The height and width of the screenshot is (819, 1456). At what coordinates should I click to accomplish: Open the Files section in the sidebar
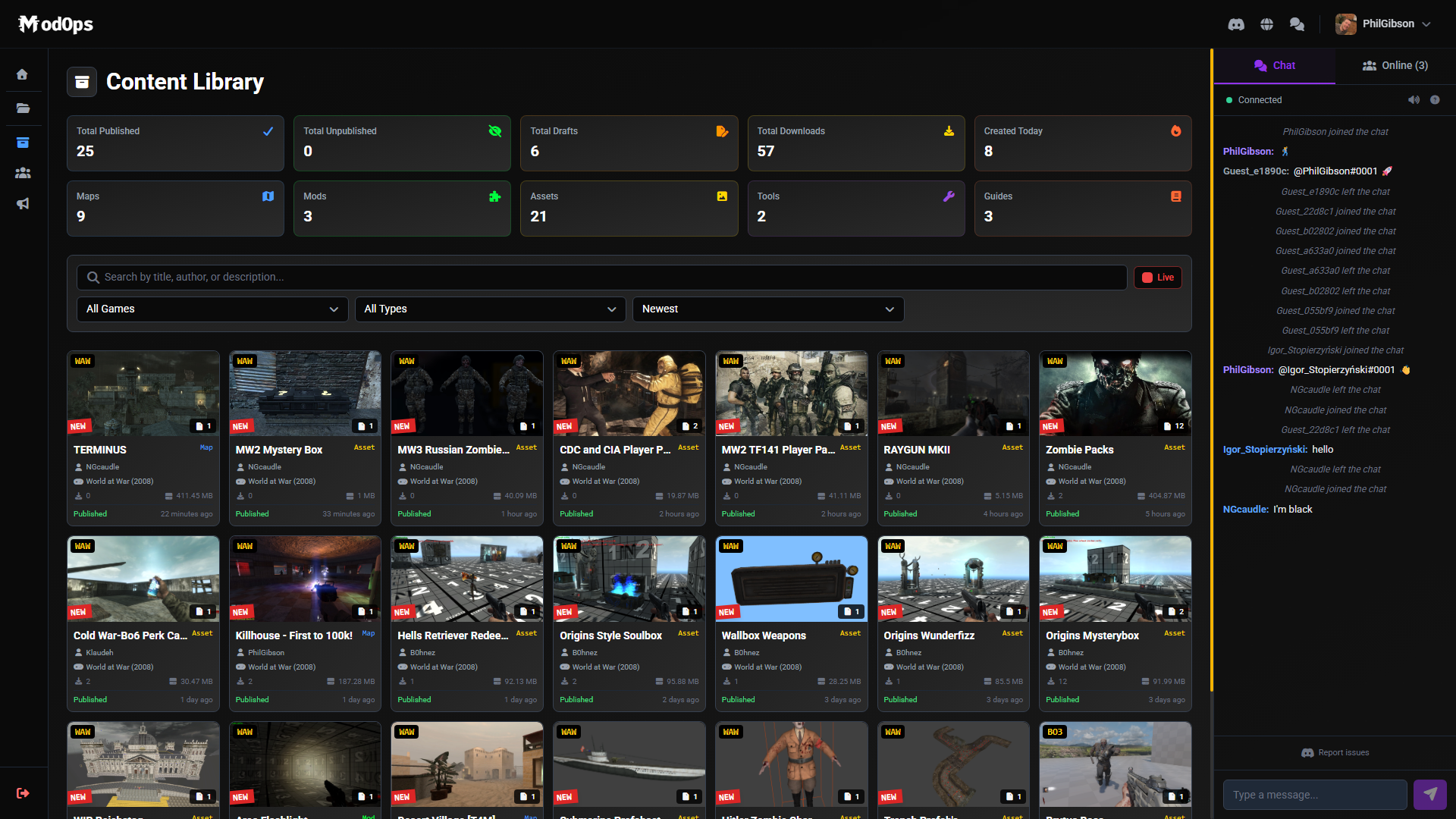23,108
